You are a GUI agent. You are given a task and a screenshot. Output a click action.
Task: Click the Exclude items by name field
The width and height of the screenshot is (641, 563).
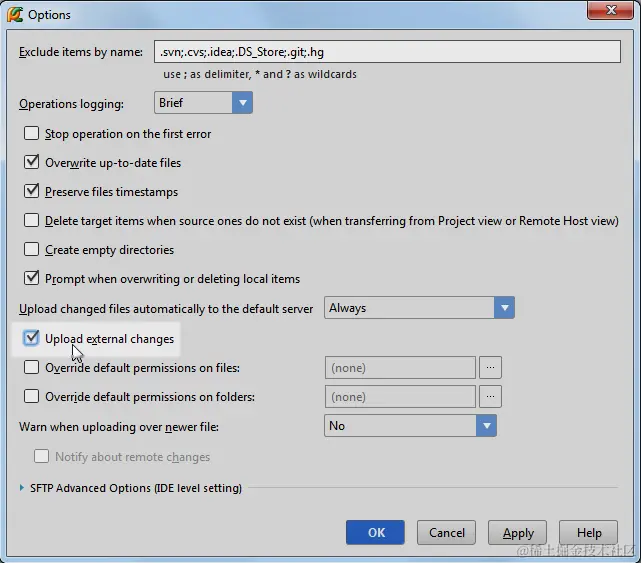[x=387, y=52]
